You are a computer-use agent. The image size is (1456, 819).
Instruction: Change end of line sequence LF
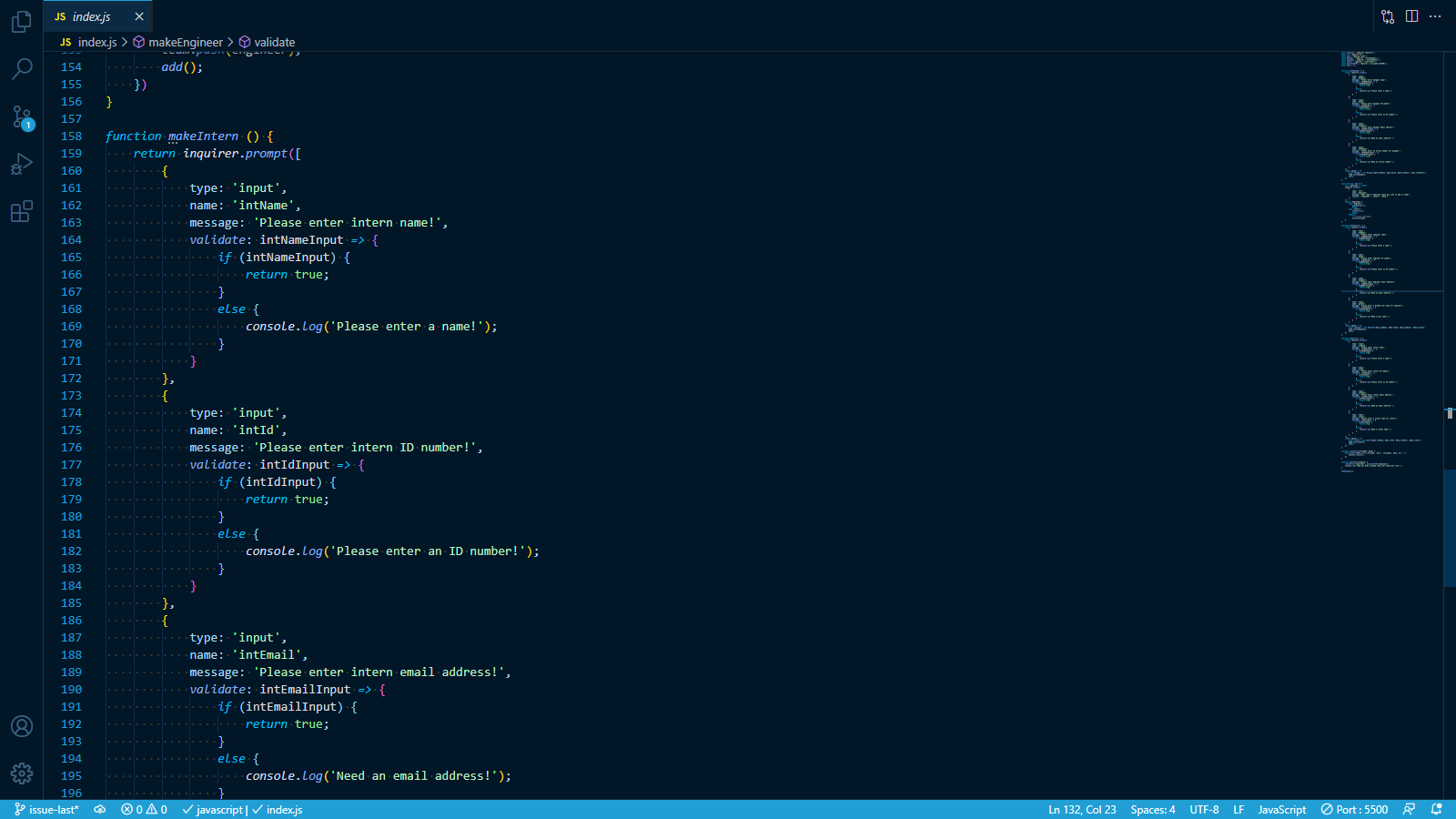(1239, 810)
